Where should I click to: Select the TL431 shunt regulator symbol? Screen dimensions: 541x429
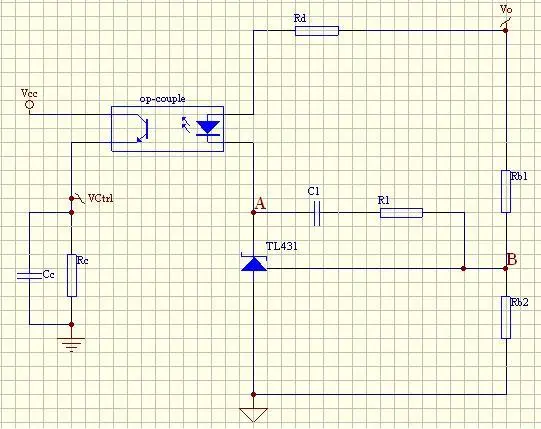click(x=254, y=262)
